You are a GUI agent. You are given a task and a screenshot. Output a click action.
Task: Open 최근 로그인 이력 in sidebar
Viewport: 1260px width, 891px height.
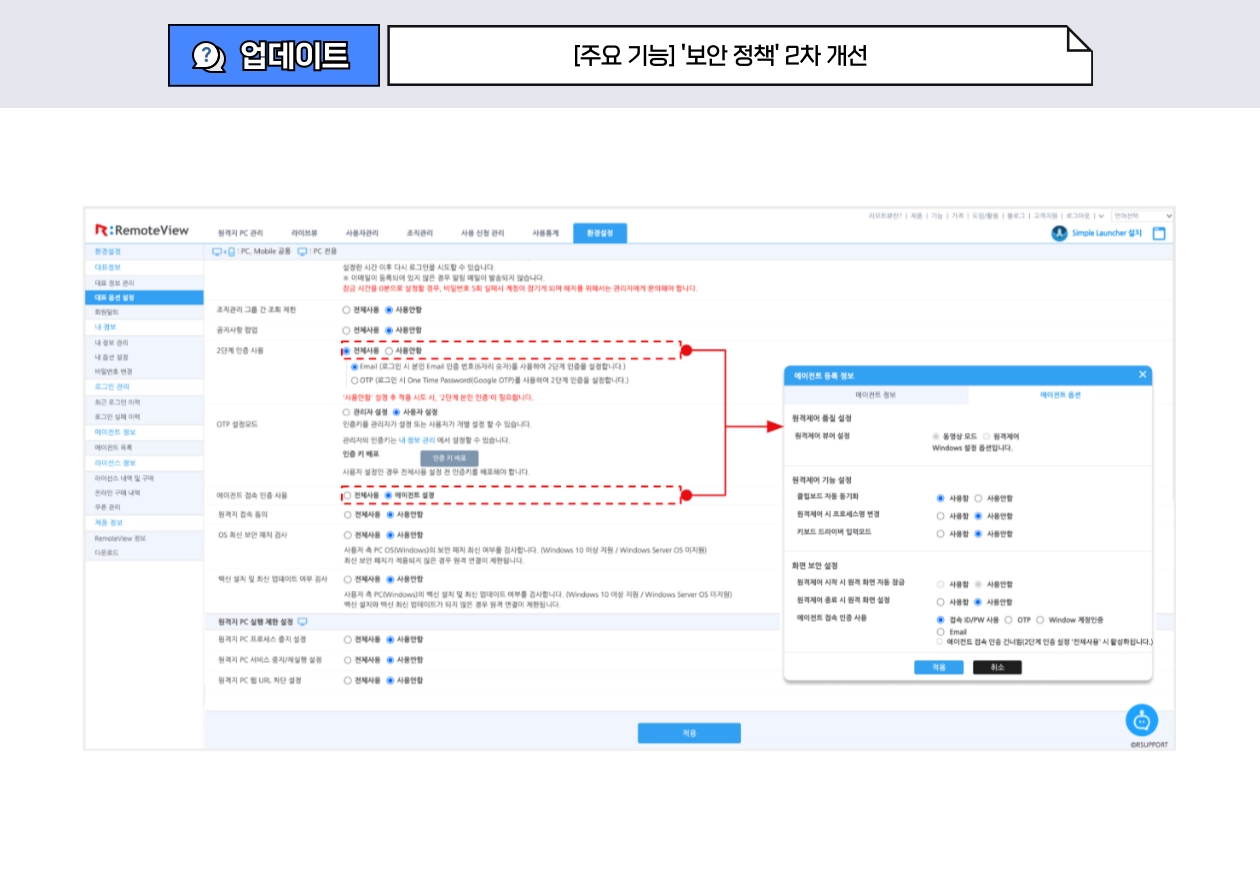(116, 401)
